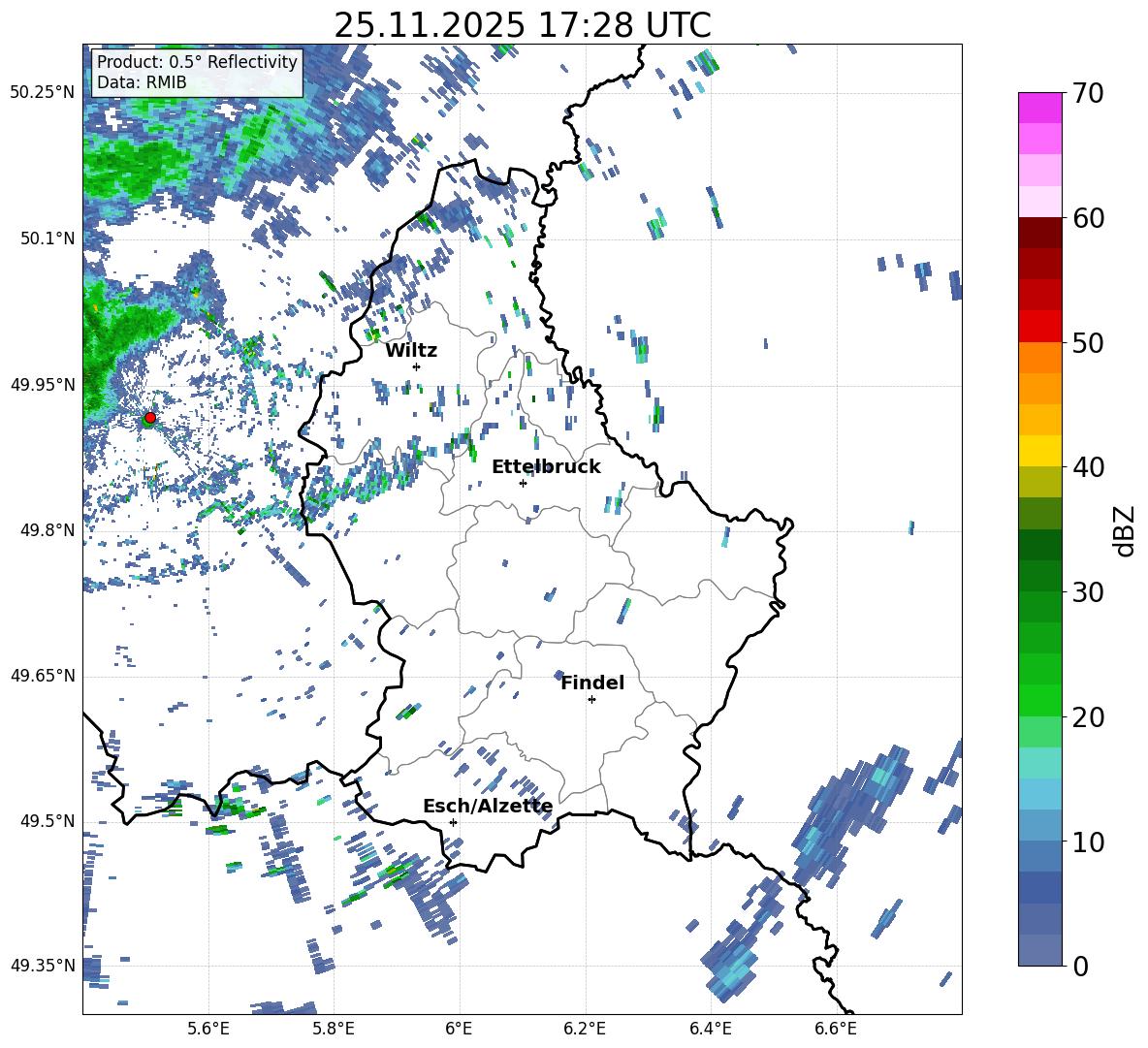Click the Product: 0.5° Reflectivity text
This screenshot has height=1048, width=1148.
pyautogui.click(x=197, y=61)
